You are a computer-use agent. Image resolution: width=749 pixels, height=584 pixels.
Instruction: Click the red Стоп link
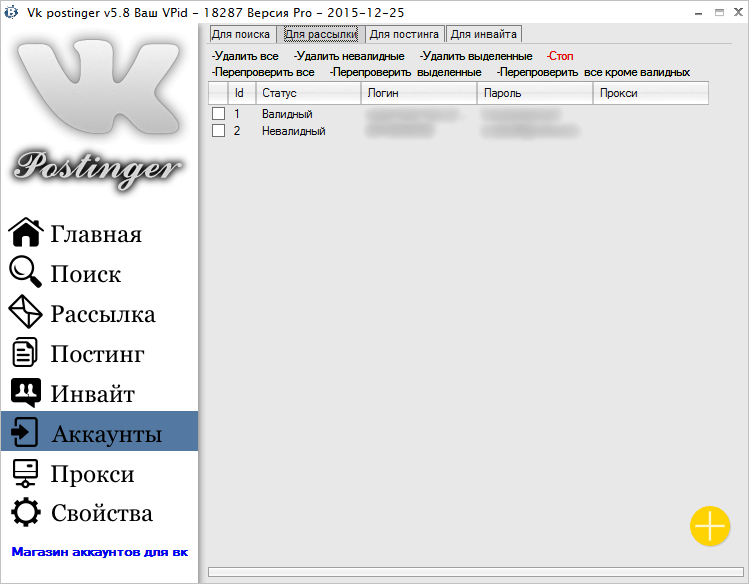point(560,56)
